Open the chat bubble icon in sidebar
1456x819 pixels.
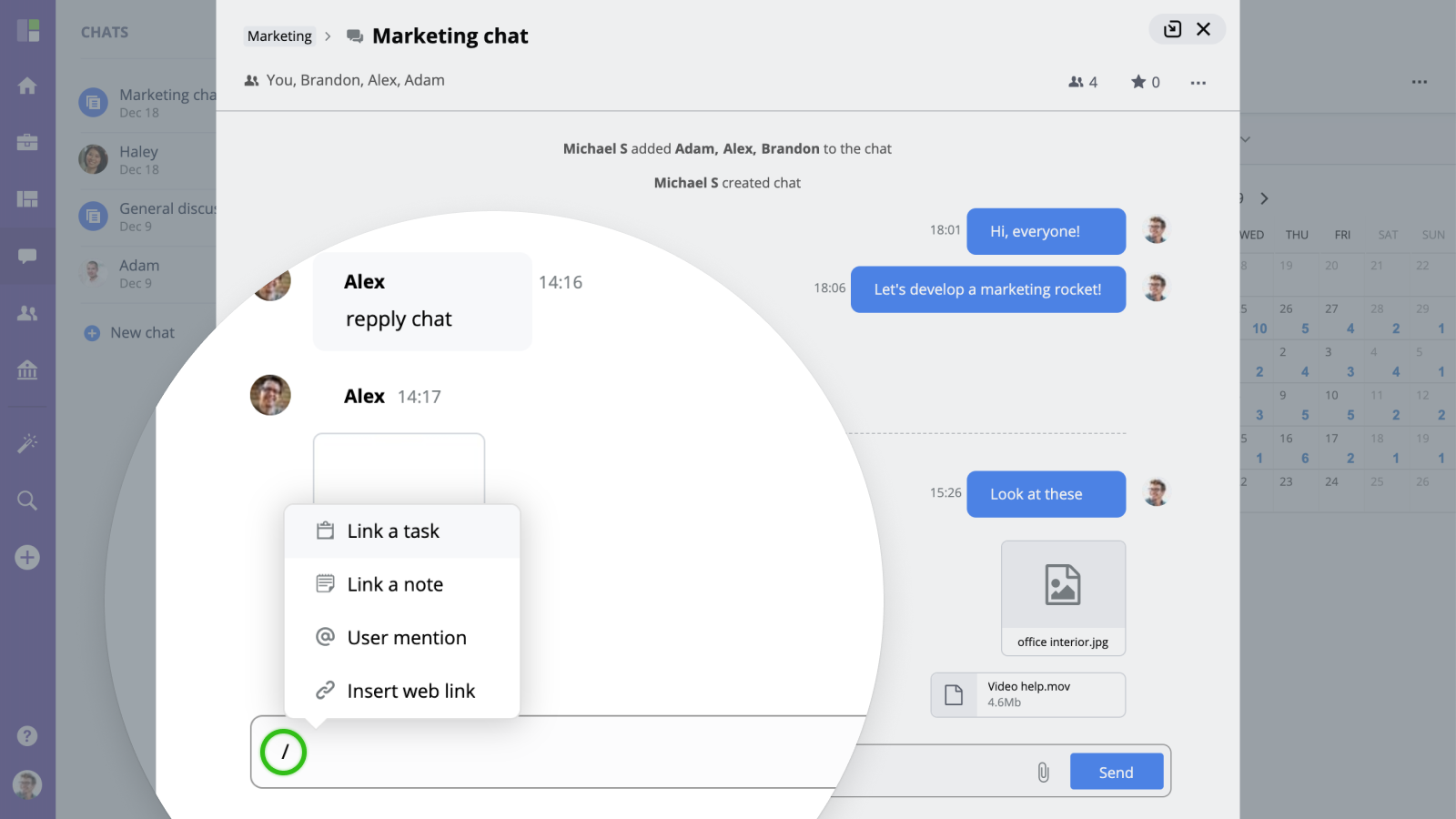pyautogui.click(x=27, y=257)
